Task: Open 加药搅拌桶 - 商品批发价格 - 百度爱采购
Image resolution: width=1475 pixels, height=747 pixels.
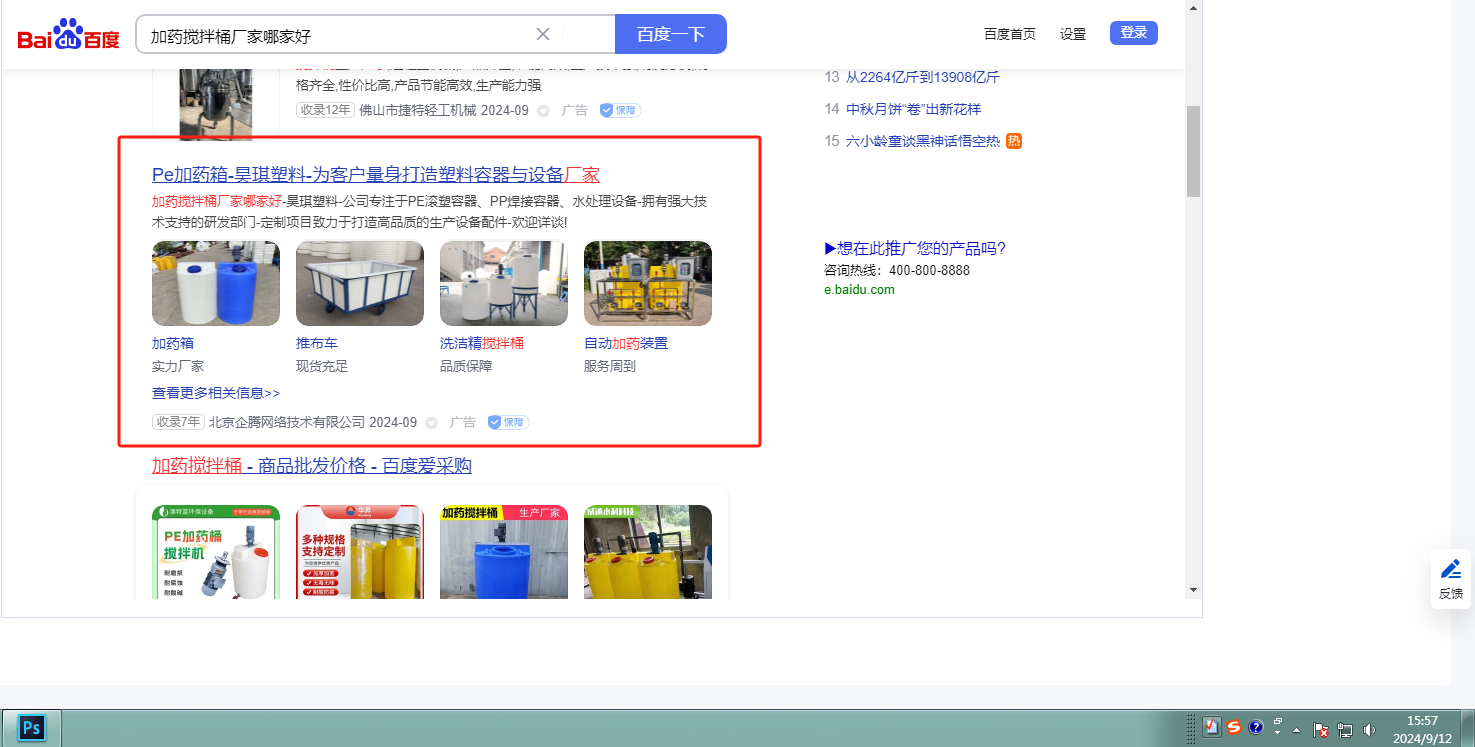Action: (x=312, y=465)
